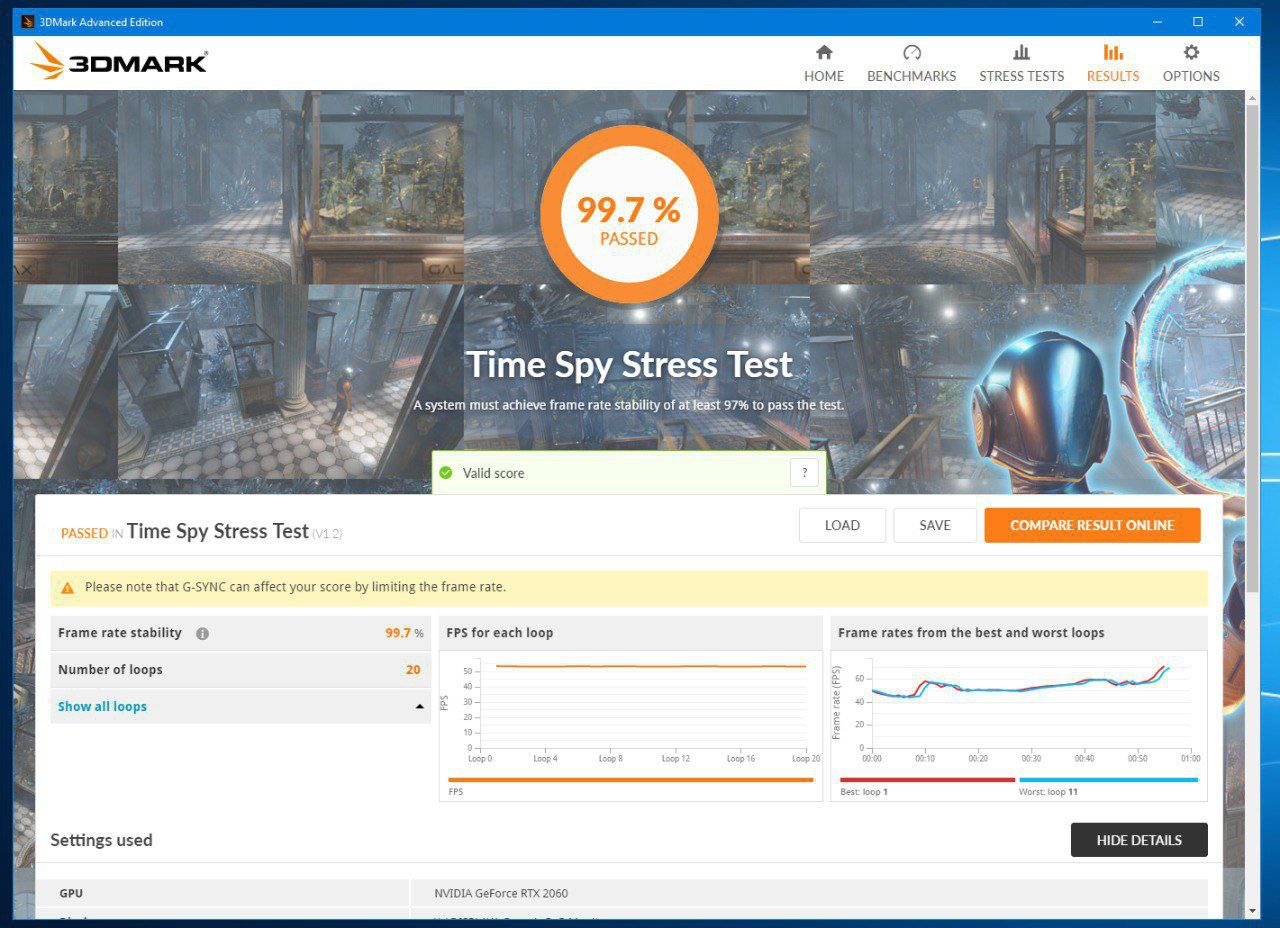Open the HOME tab
Image resolution: width=1280 pixels, height=928 pixels.
(x=824, y=64)
